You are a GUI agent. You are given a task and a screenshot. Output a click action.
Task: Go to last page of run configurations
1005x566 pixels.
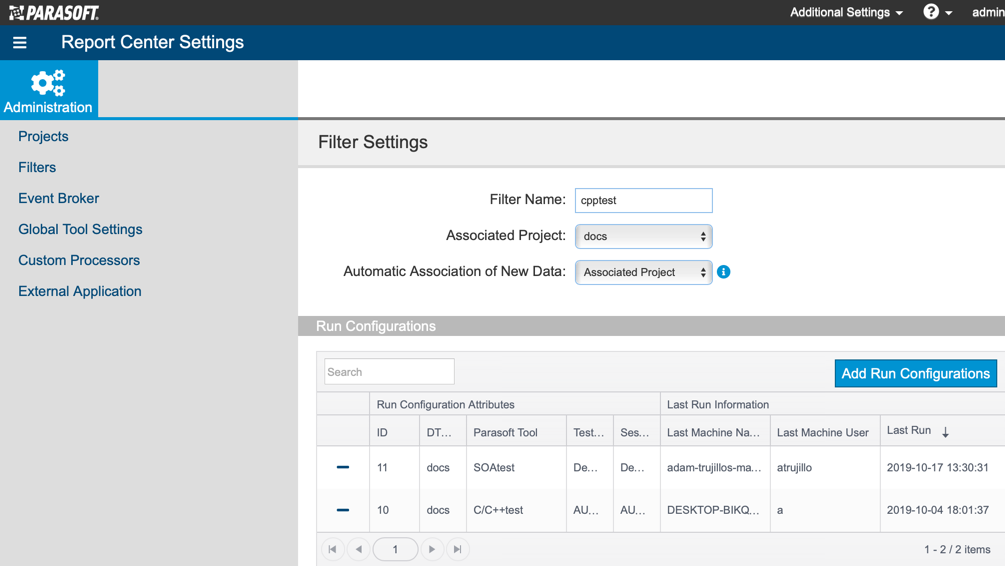pos(458,549)
